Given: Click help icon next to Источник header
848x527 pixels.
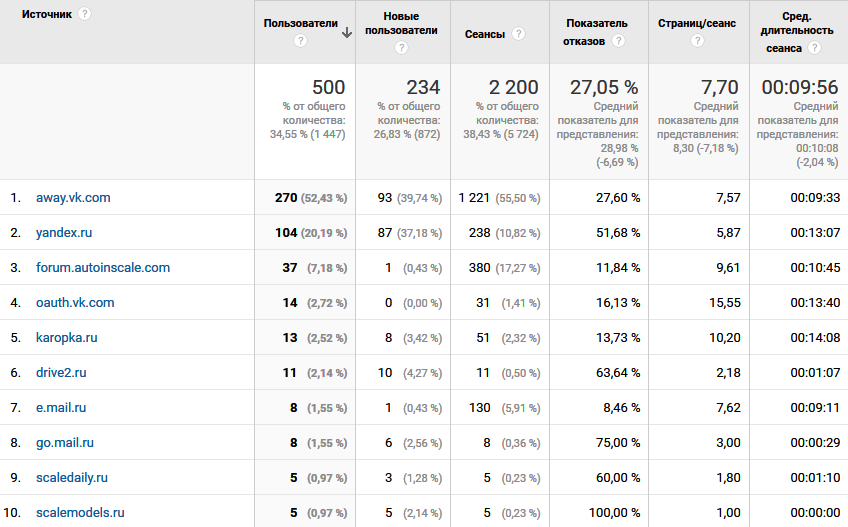Looking at the screenshot, I should tap(84, 14).
